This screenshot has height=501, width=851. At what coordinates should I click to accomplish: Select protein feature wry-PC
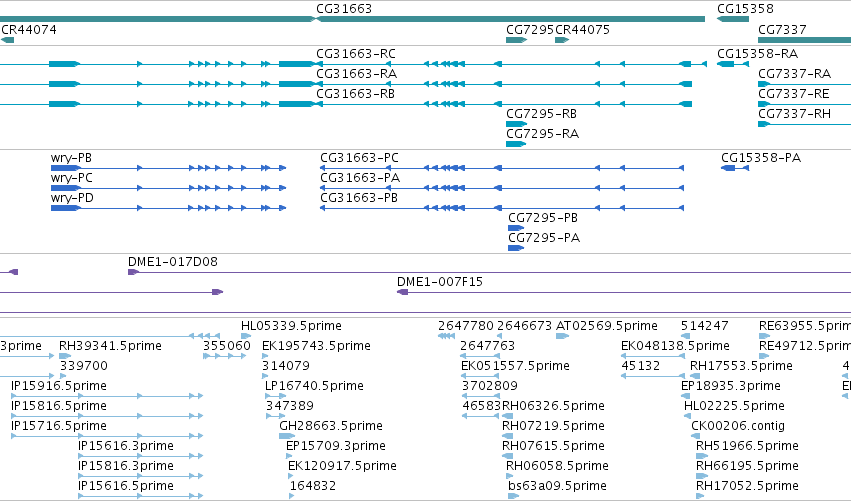tap(72, 177)
